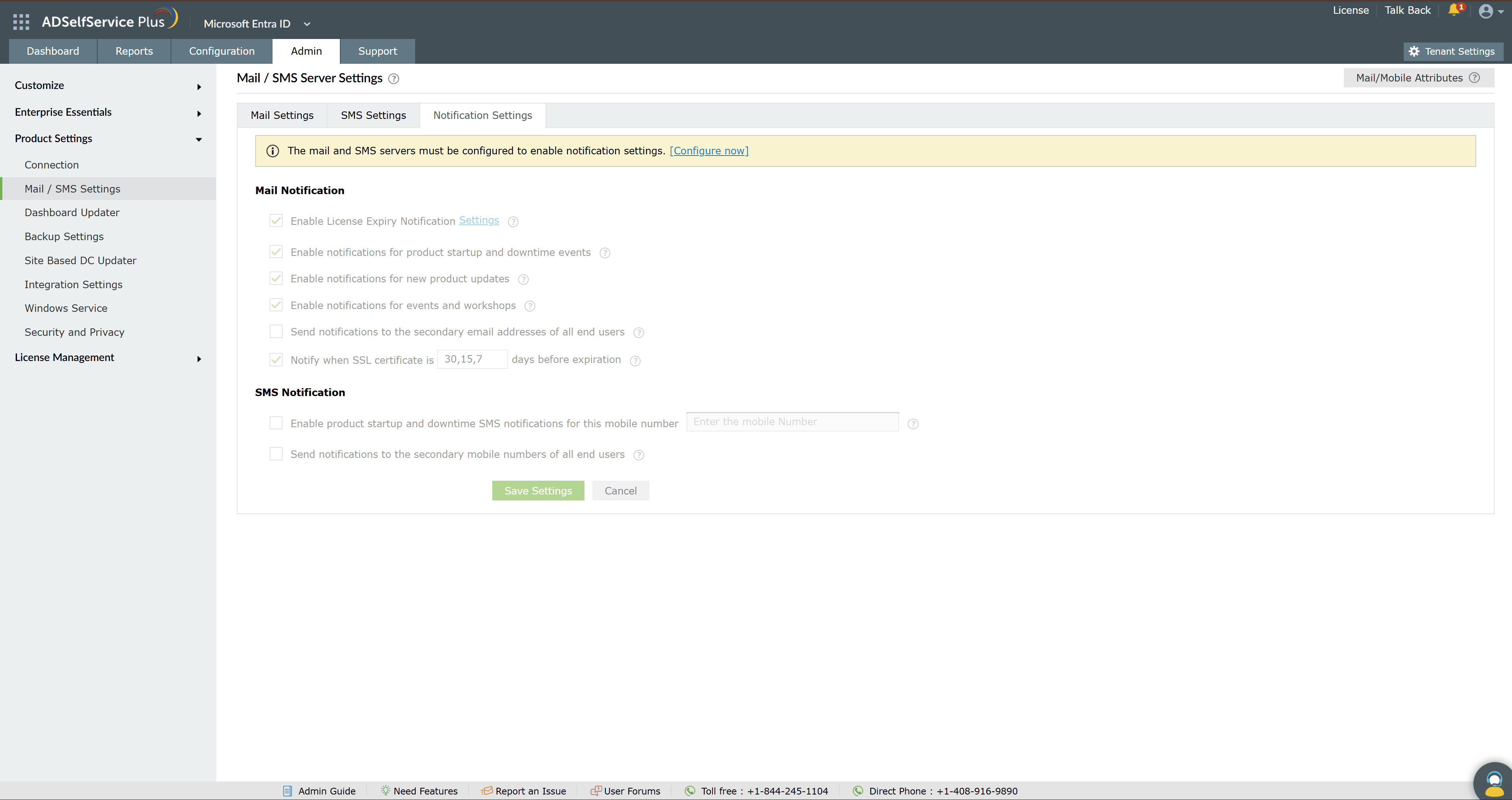
Task: Open help icon for License Expiry Notification
Action: point(513,222)
